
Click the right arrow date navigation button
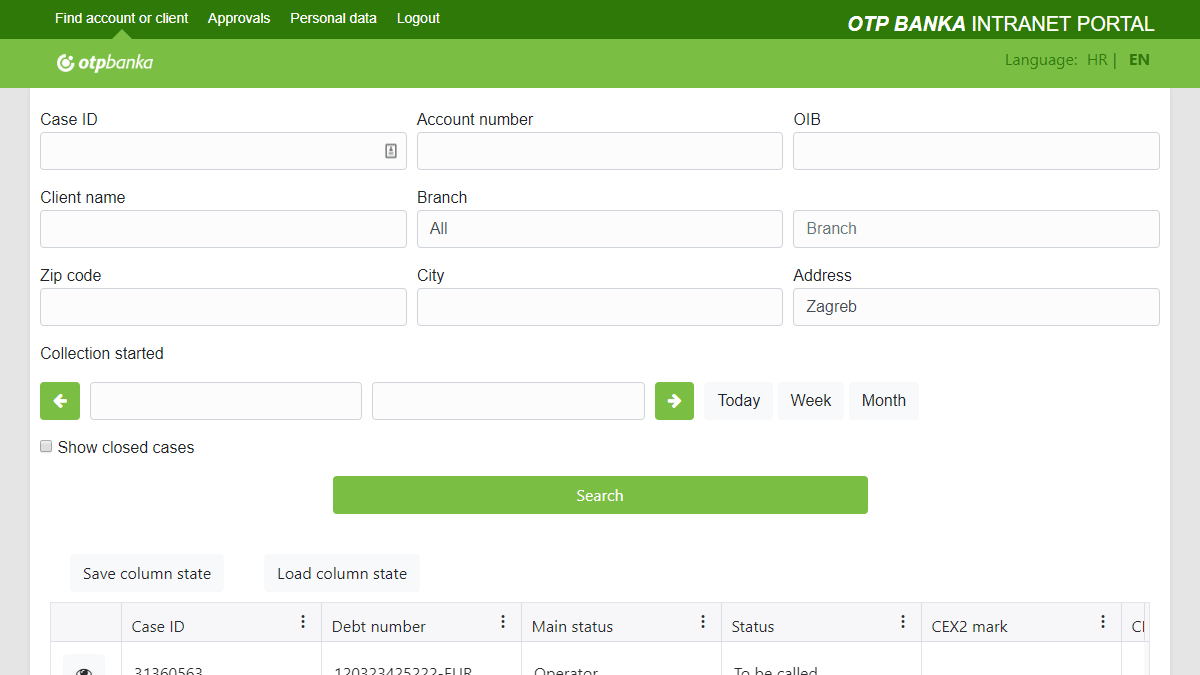(x=674, y=401)
